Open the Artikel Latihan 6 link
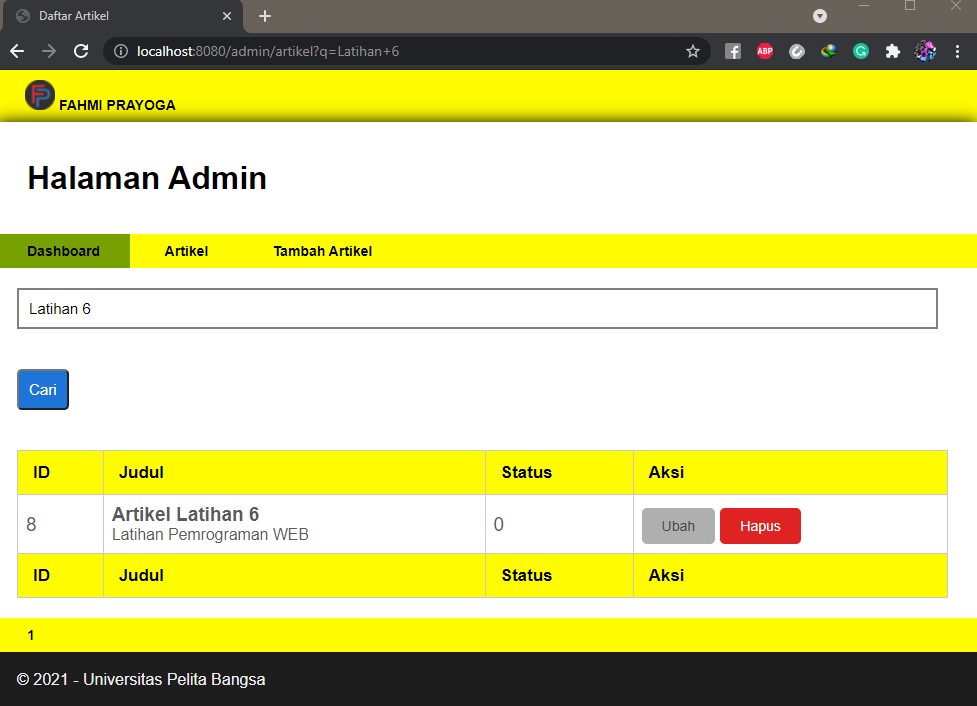This screenshot has width=977, height=706. point(184,514)
